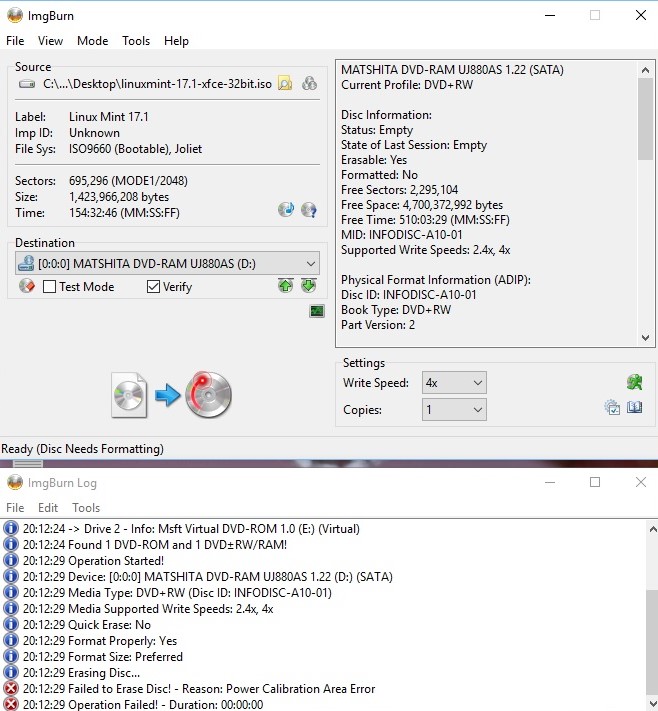This screenshot has height=711, width=658.
Task: Open the Write Speed dropdown
Action: pyautogui.click(x=454, y=383)
